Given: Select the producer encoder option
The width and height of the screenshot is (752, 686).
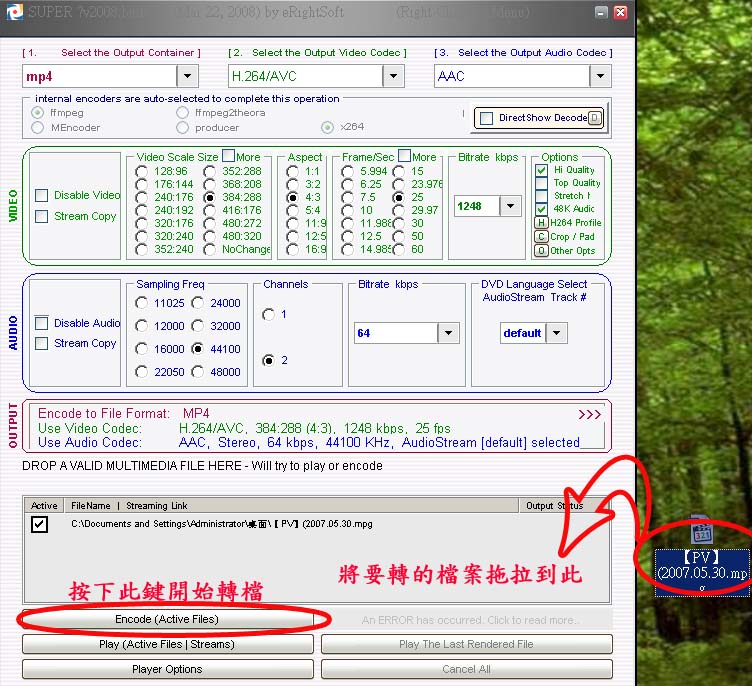Looking at the screenshot, I should (x=182, y=128).
